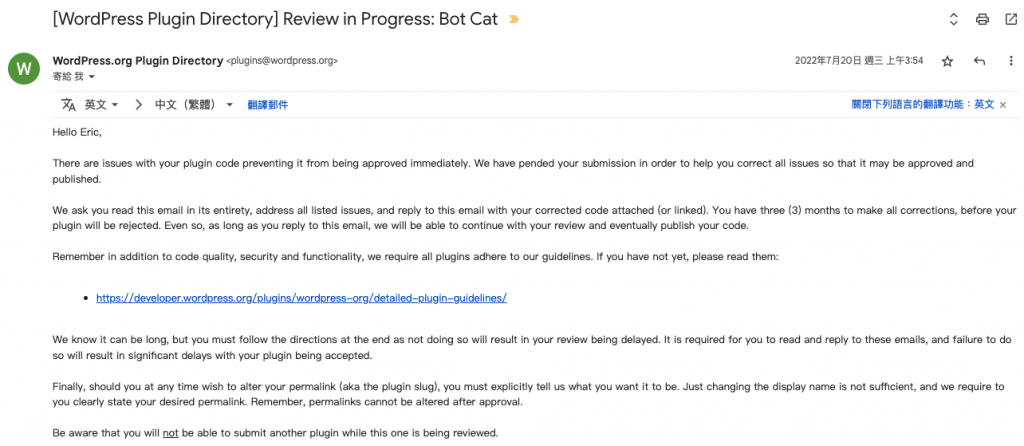Click the green W sender avatar

click(x=24, y=68)
